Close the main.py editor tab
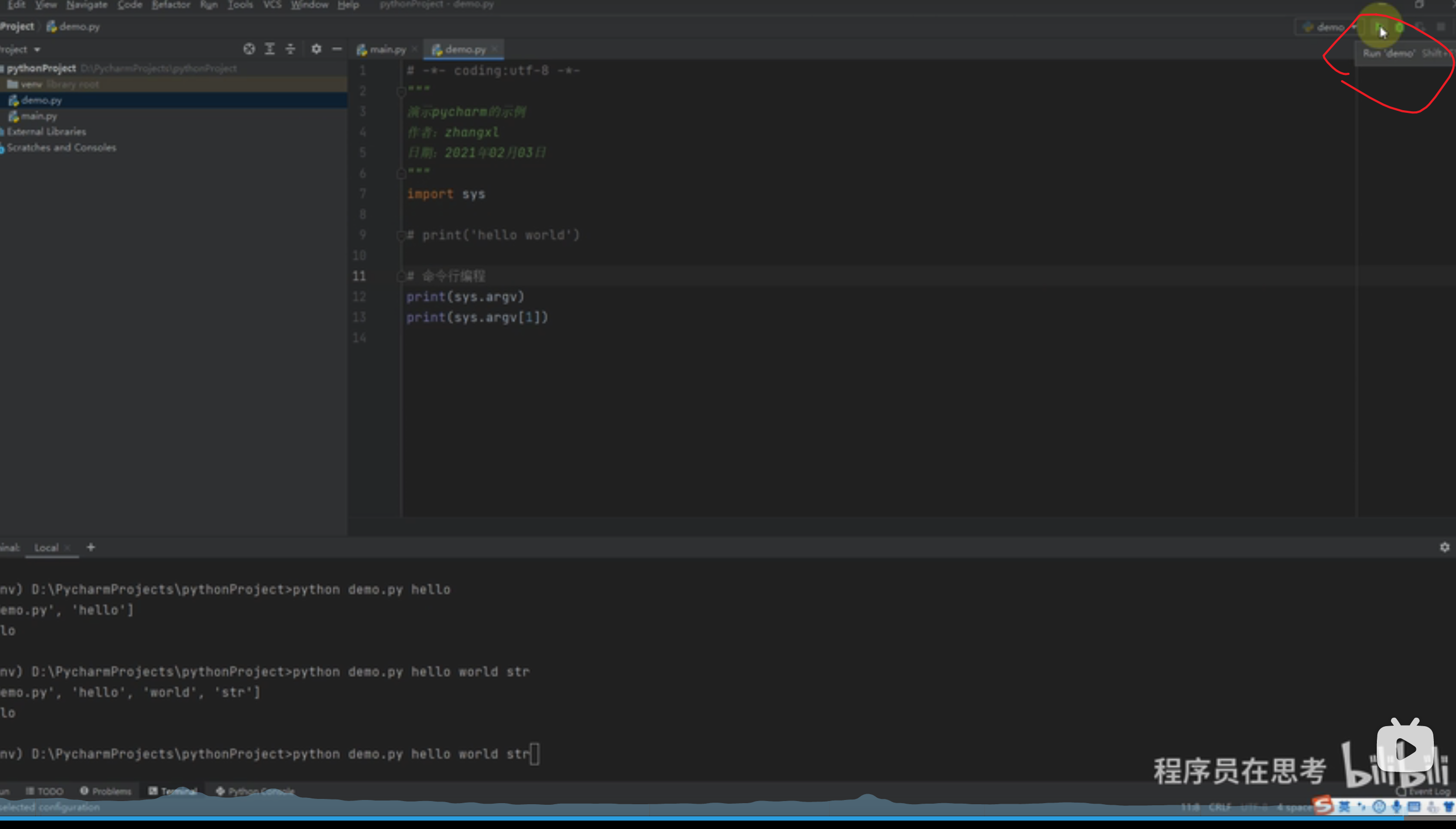 click(x=415, y=50)
